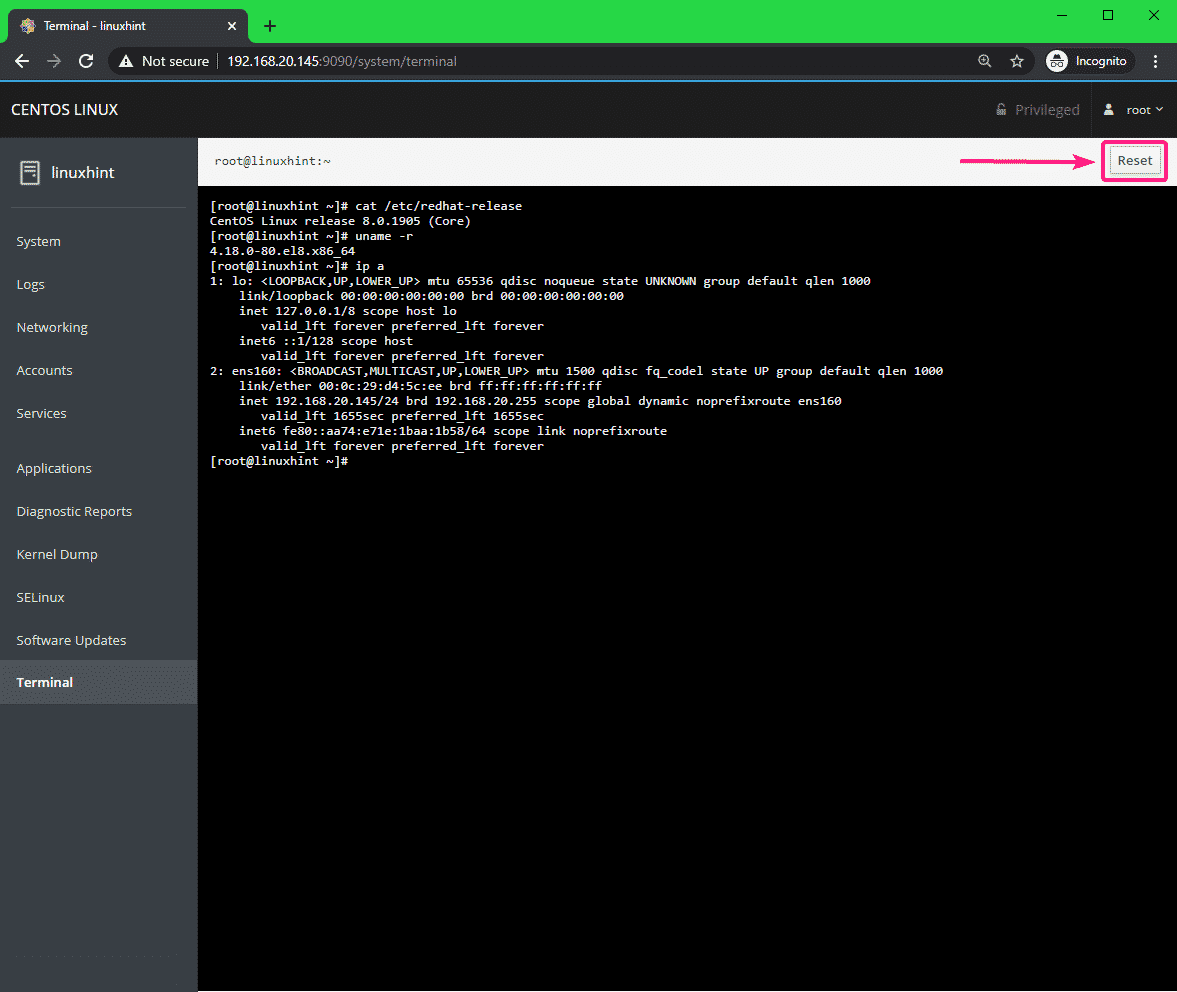The width and height of the screenshot is (1177, 992).
Task: Click the browser back arrow
Action: pyautogui.click(x=22, y=61)
